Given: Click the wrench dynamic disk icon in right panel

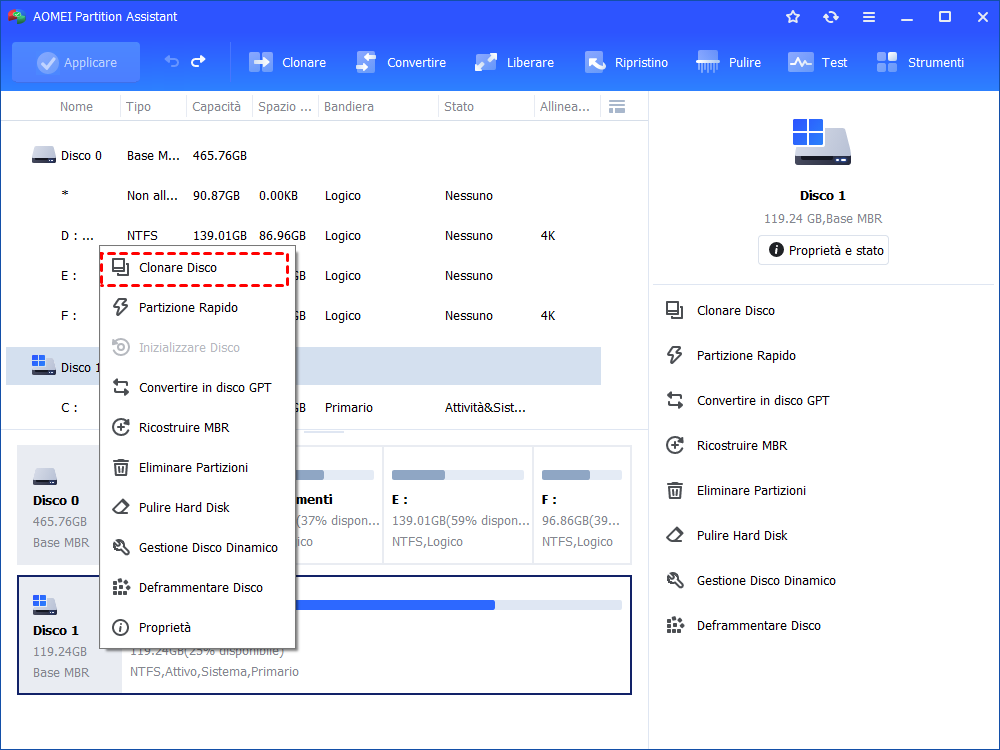Looking at the screenshot, I should click(675, 580).
